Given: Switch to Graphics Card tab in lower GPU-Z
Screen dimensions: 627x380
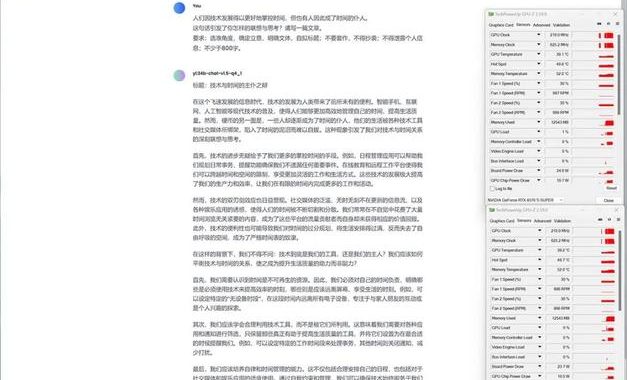Looking at the screenshot, I should (x=502, y=221).
